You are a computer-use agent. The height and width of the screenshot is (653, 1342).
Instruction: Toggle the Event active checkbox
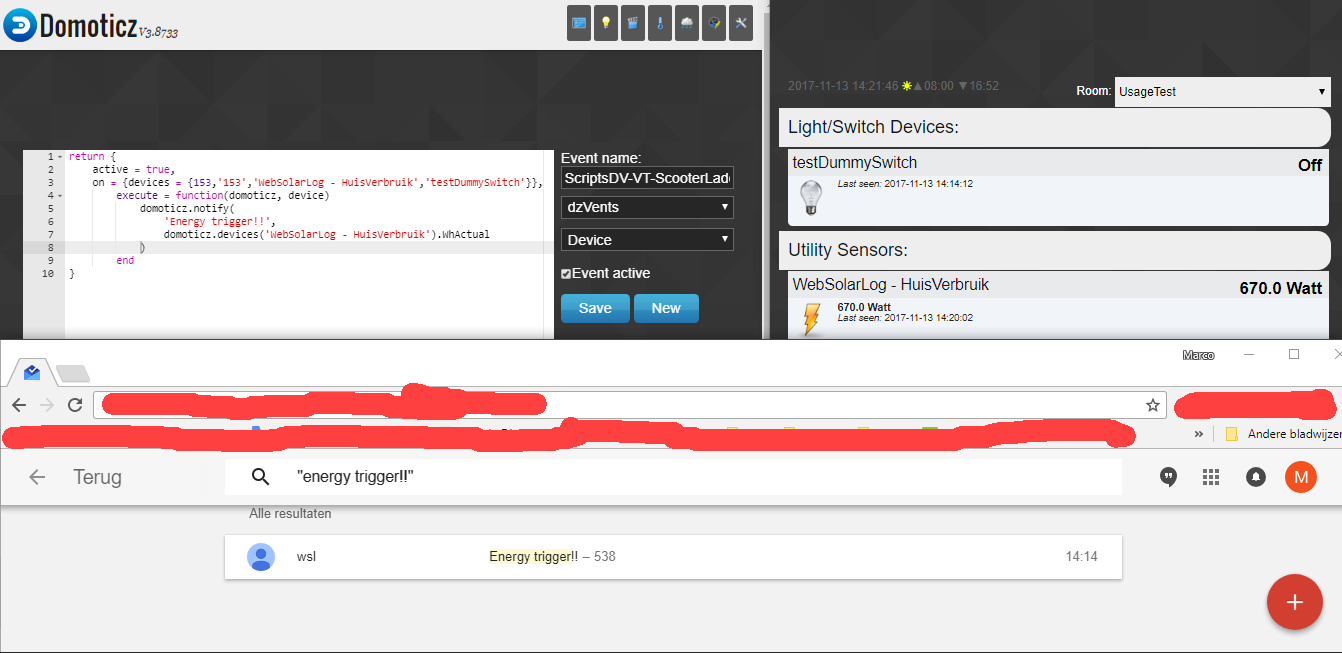[x=566, y=273]
